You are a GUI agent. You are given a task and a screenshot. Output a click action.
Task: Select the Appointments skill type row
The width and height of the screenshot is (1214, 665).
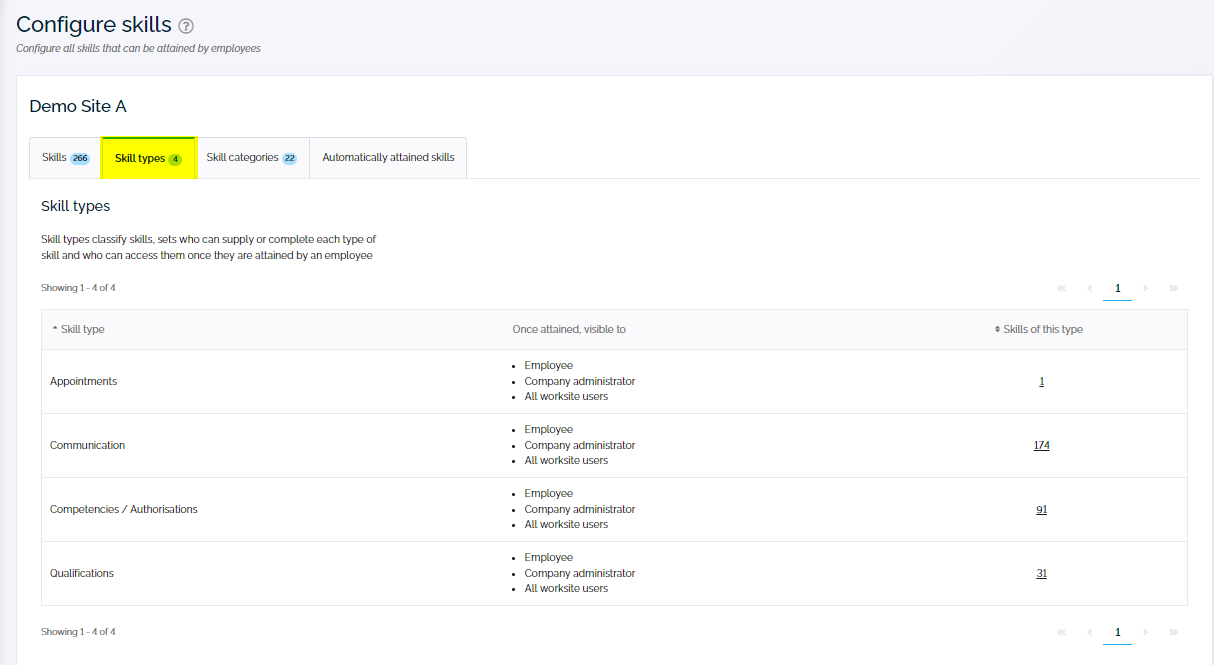[84, 381]
